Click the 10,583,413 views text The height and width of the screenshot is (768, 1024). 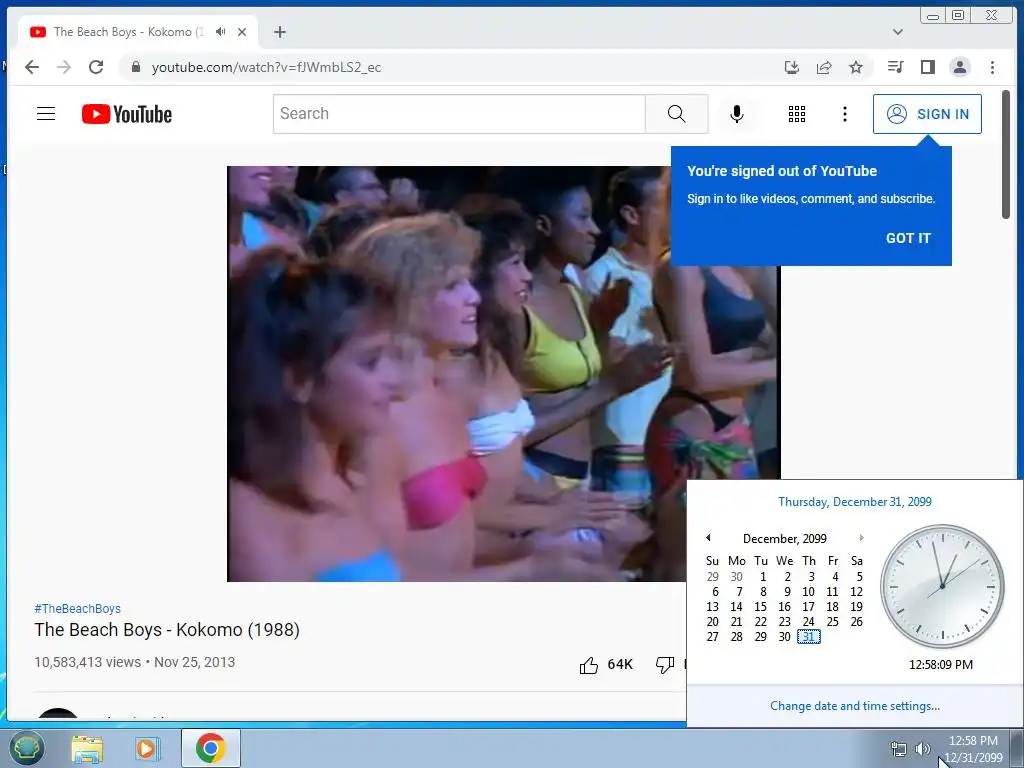point(88,662)
